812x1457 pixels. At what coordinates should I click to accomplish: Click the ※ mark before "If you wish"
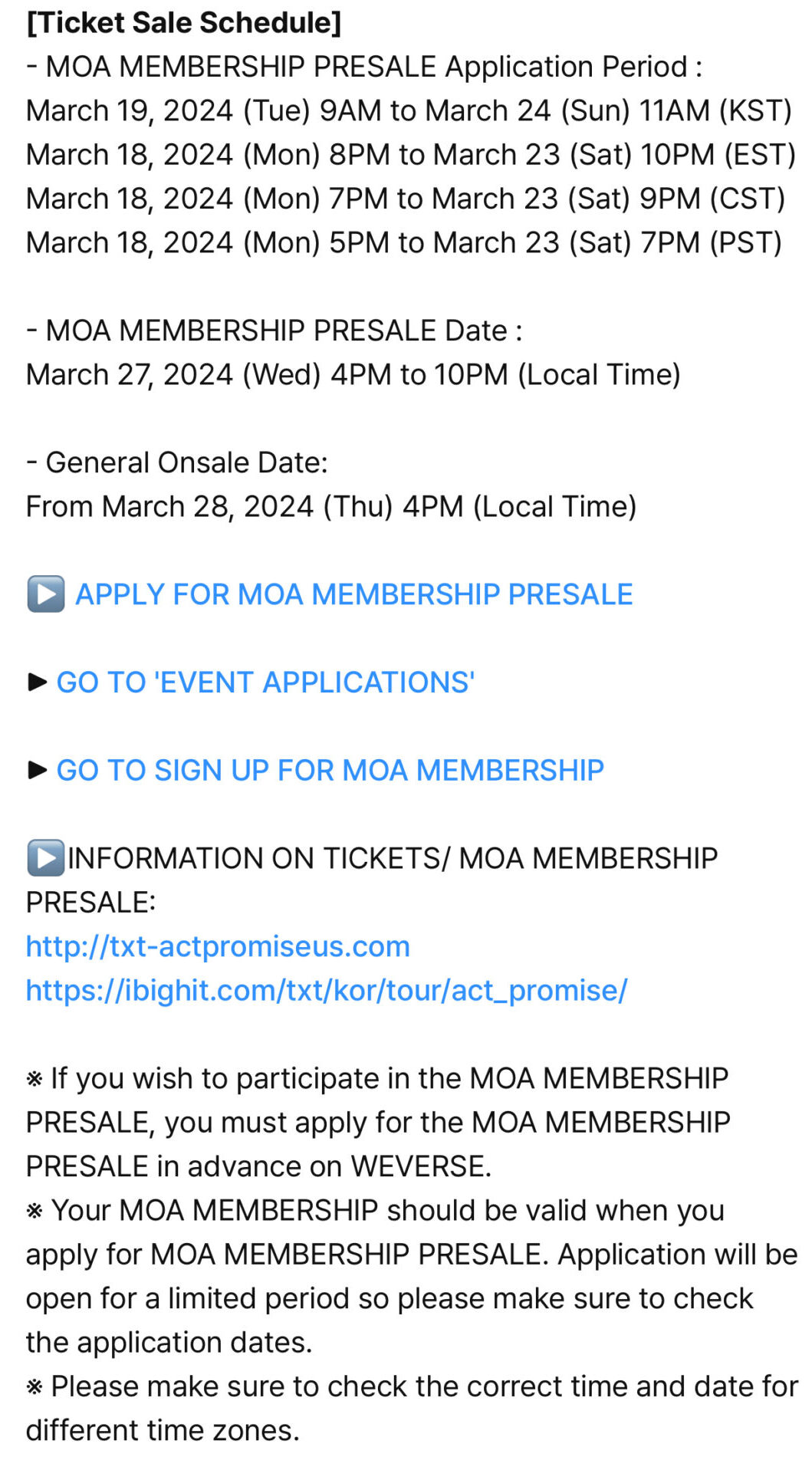pos(35,1079)
